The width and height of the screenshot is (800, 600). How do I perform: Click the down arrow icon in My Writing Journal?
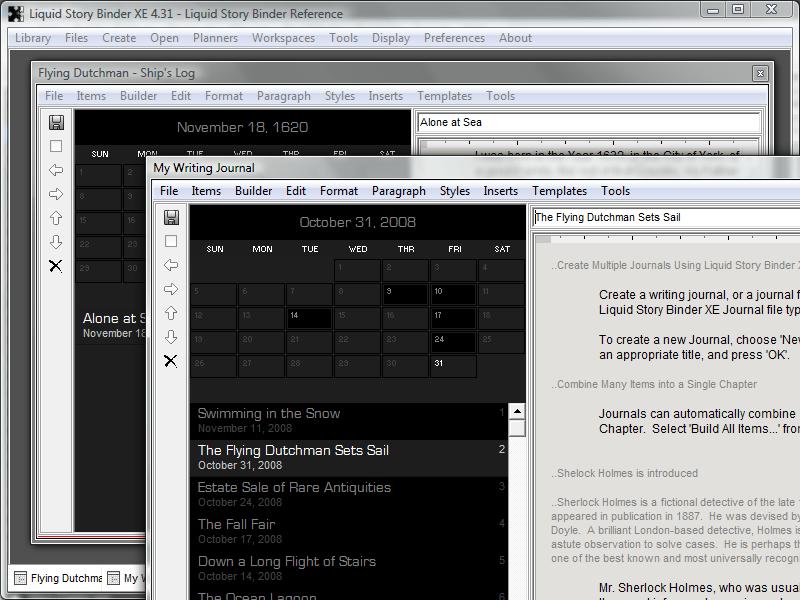[171, 337]
